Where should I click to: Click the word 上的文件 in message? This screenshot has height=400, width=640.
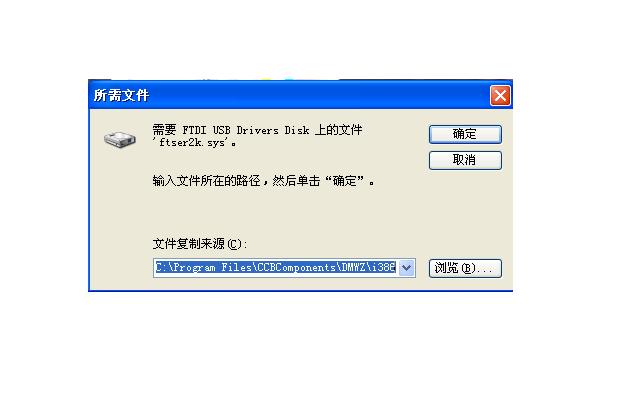pyautogui.click(x=339, y=130)
